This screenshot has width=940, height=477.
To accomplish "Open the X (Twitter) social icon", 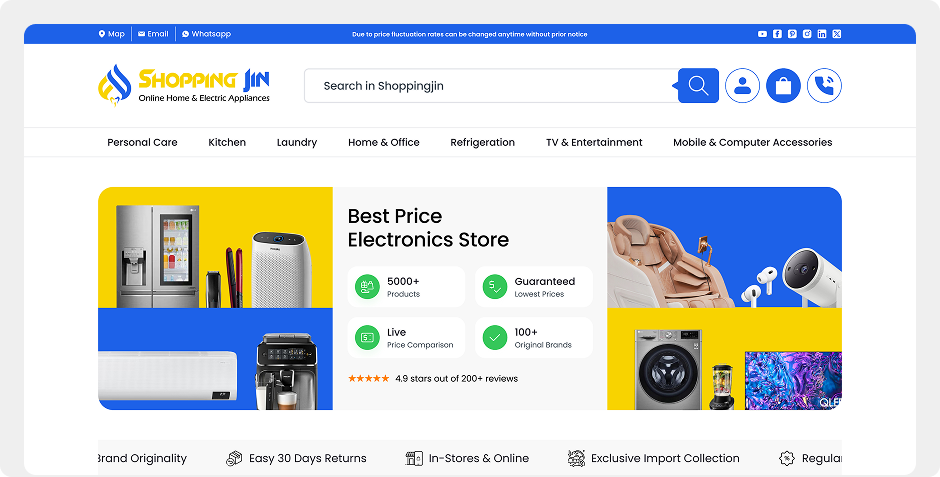I will pos(837,34).
